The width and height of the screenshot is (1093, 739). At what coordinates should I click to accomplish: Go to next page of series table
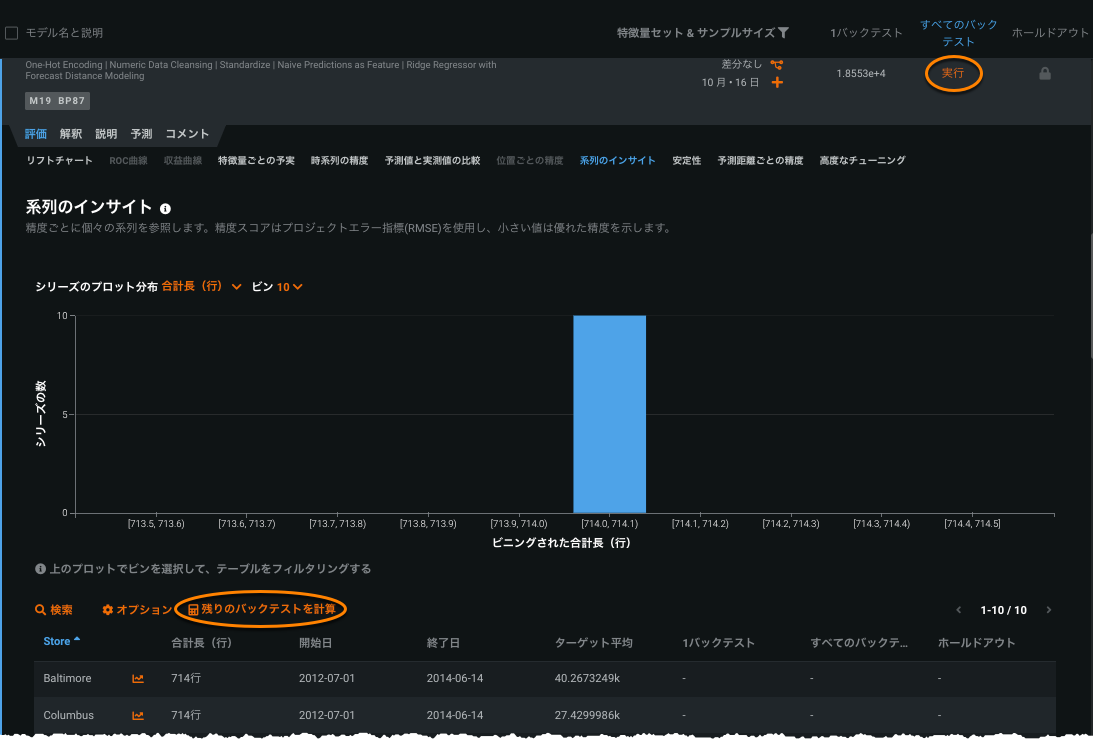pos(1049,610)
